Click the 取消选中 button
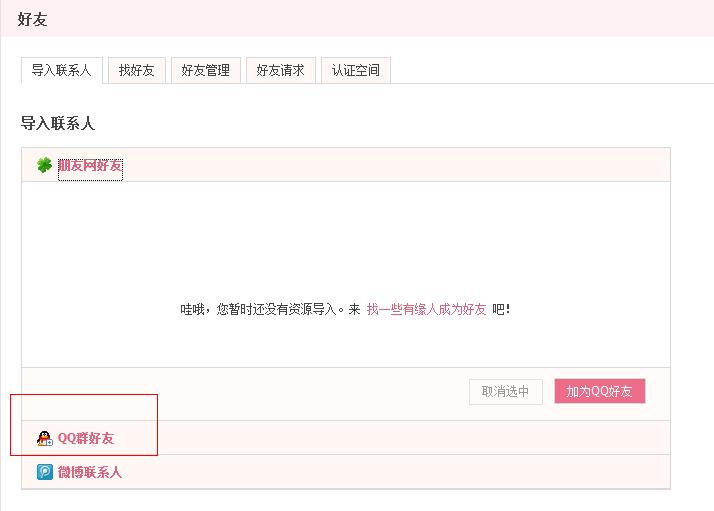Screen dimensions: 714x511 pyautogui.click(x=506, y=392)
